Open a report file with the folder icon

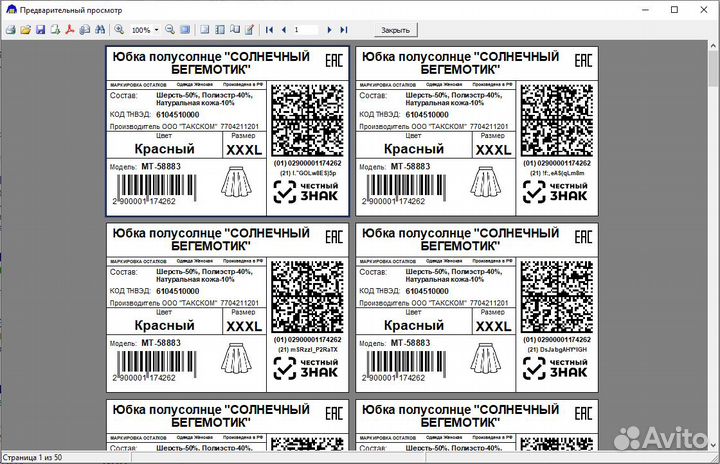coord(25,30)
